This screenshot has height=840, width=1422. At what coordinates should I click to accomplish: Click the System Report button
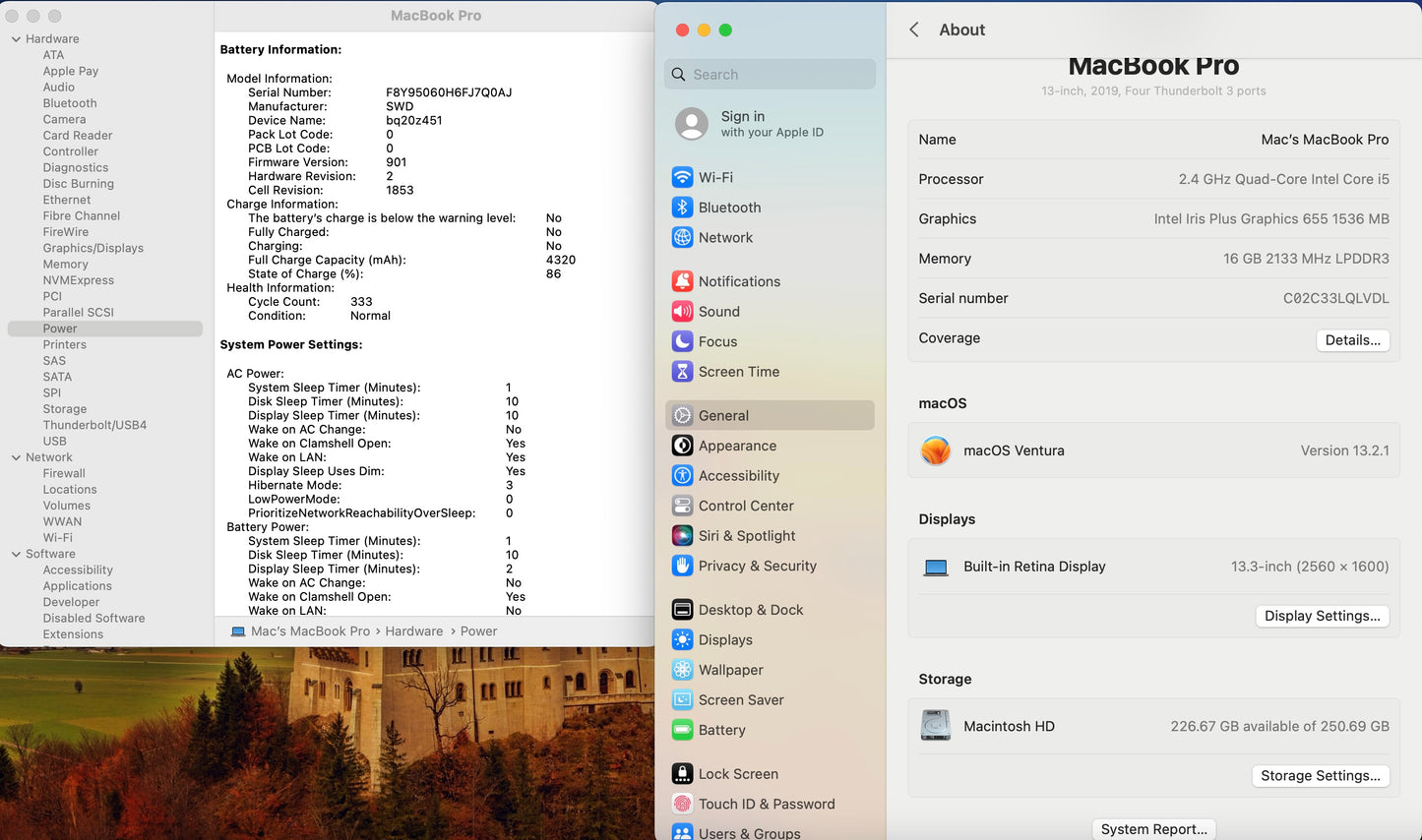[1153, 829]
